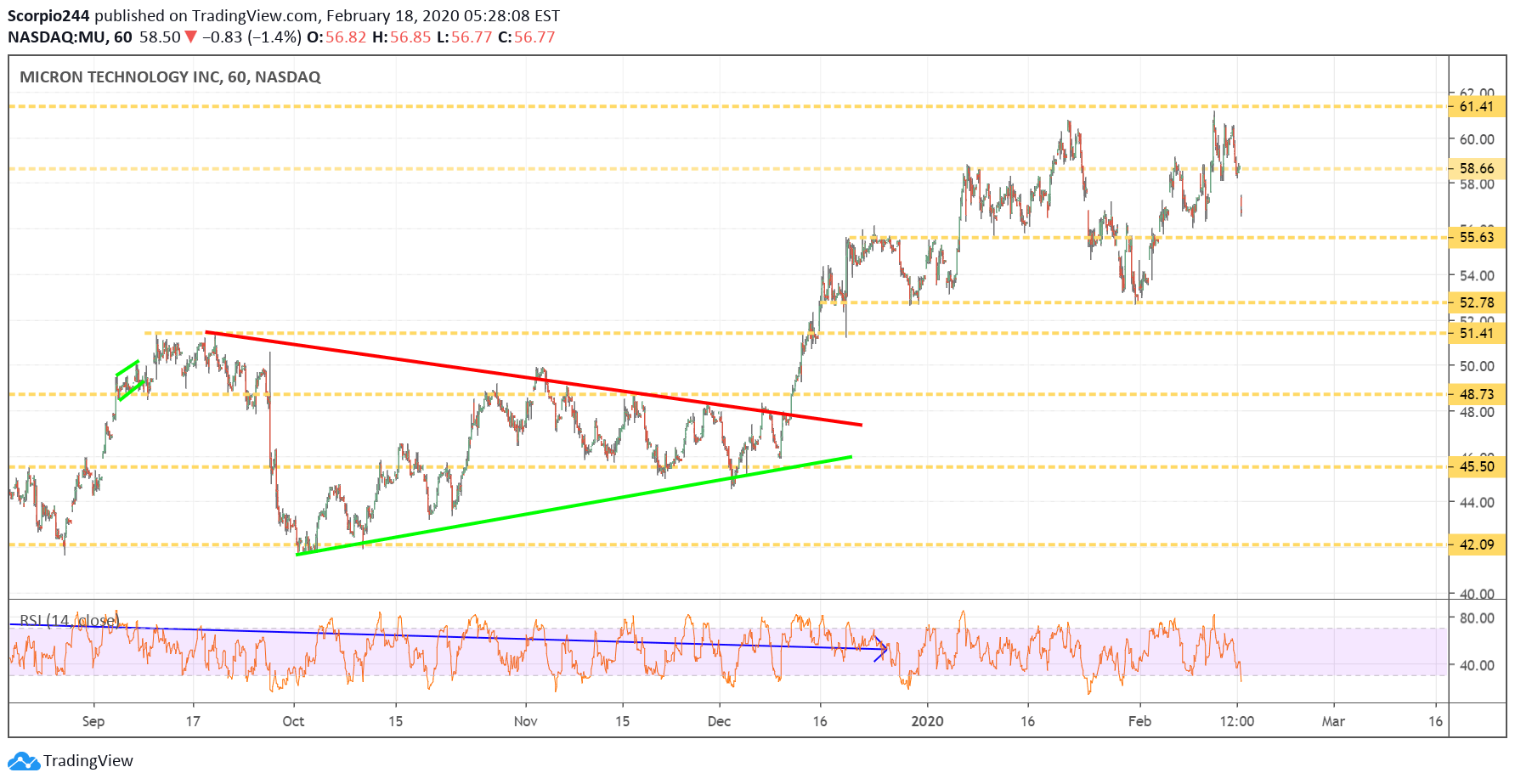Select the 45.50 price level label
The image size is (1515, 784).
pyautogui.click(x=1477, y=466)
